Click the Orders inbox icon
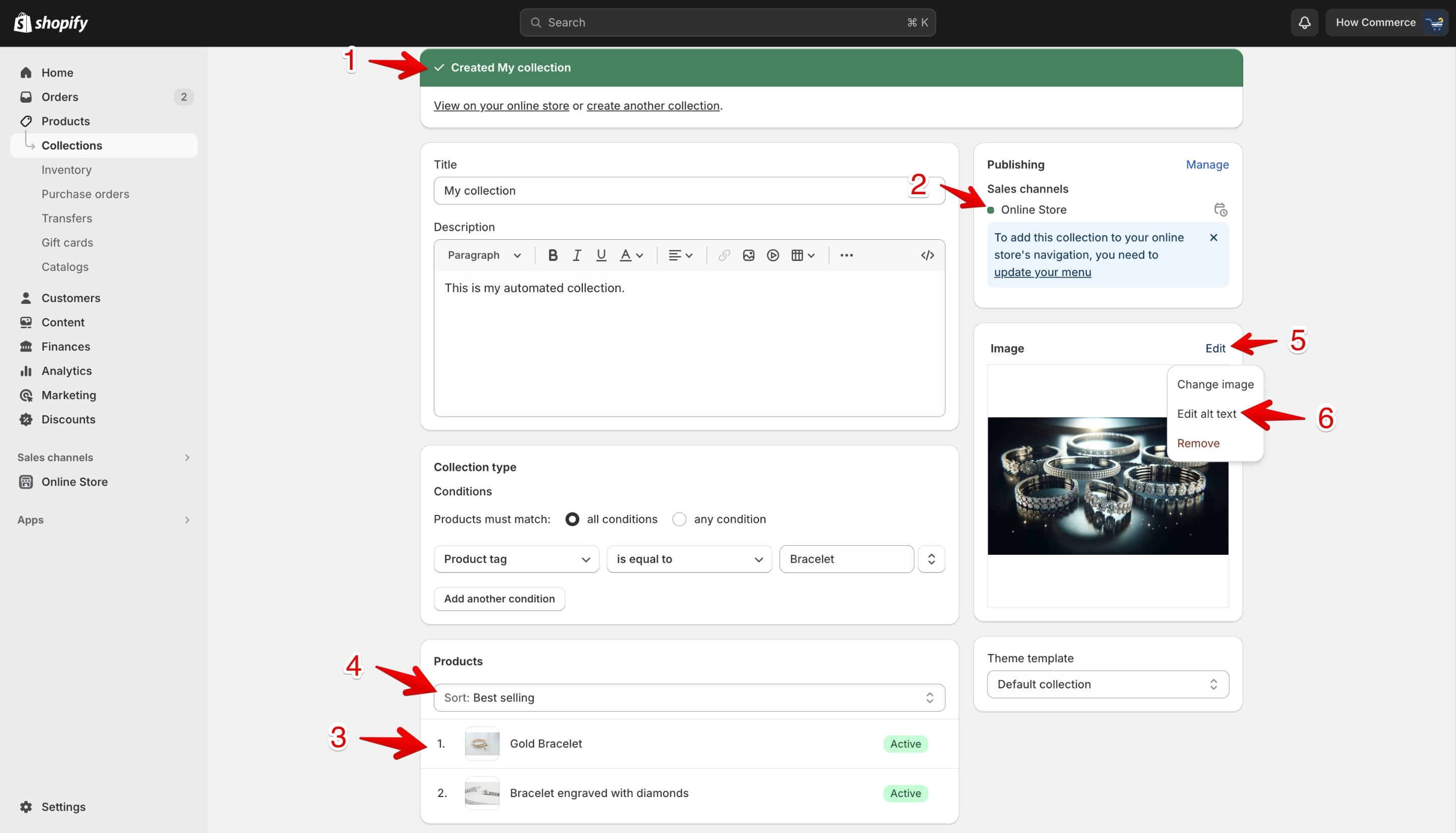 click(x=26, y=97)
